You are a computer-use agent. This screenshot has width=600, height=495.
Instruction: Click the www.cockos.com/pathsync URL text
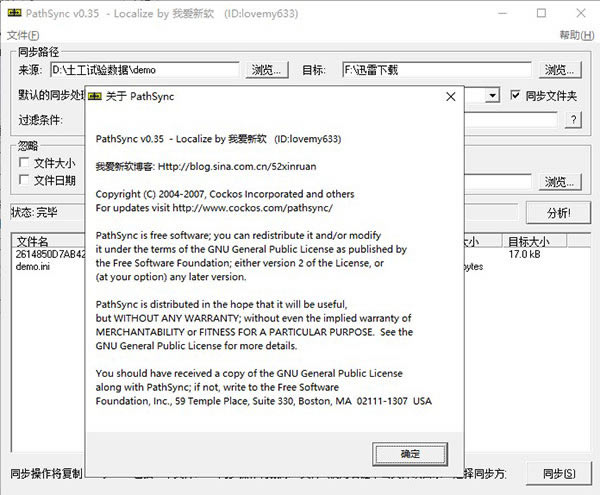point(253,208)
